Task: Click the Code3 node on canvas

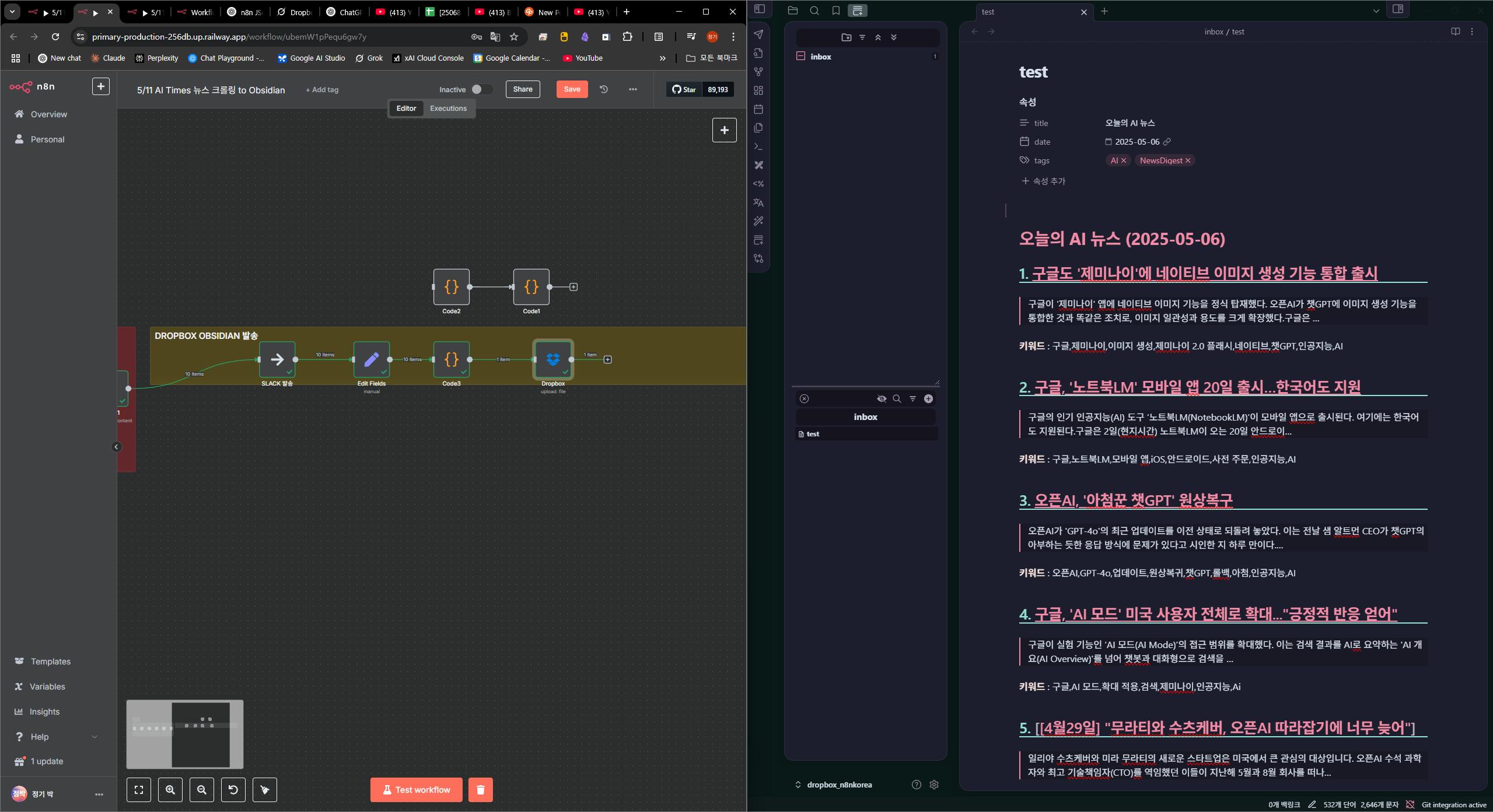Action: point(451,359)
